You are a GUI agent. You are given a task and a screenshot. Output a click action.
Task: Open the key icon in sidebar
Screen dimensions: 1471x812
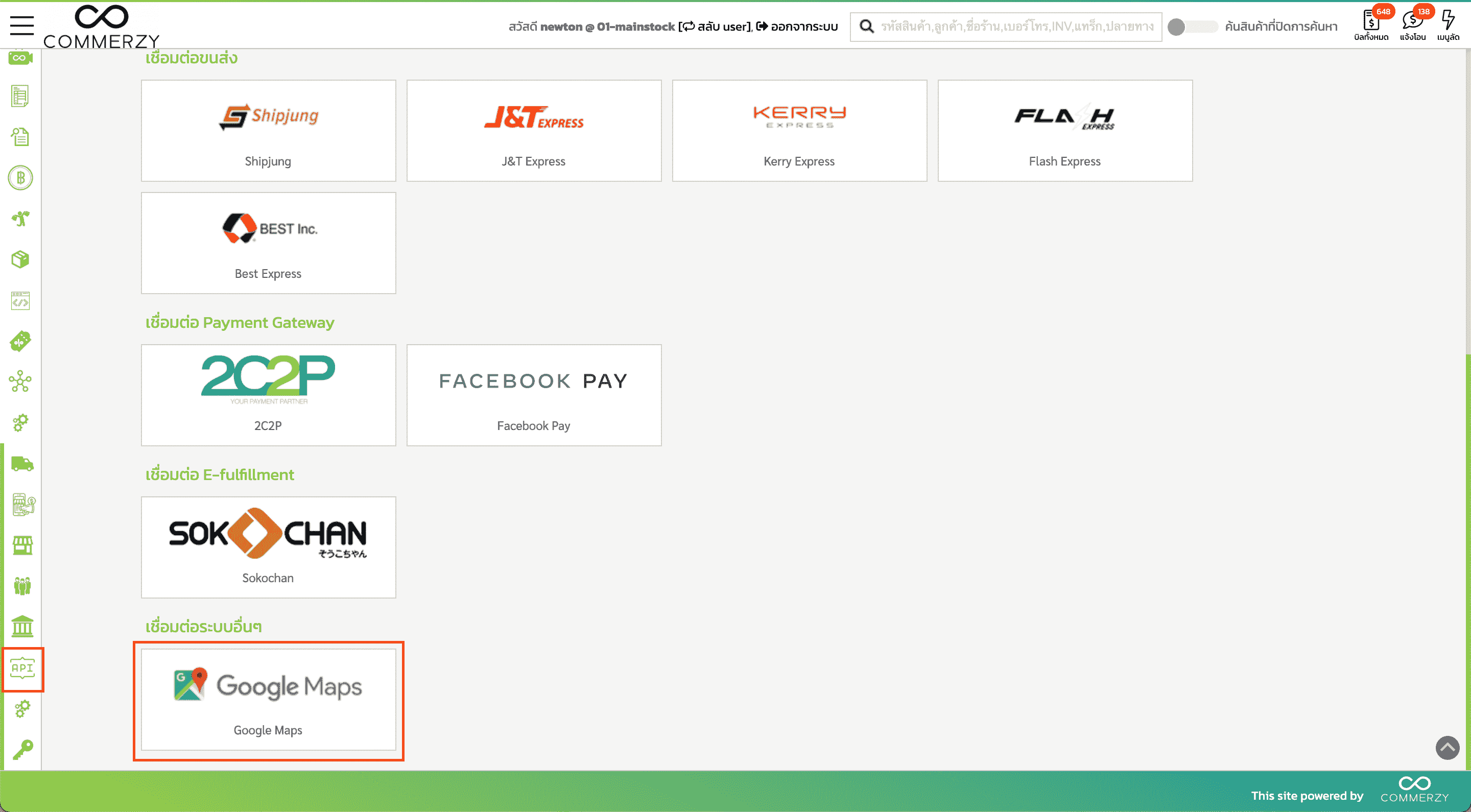click(x=23, y=749)
